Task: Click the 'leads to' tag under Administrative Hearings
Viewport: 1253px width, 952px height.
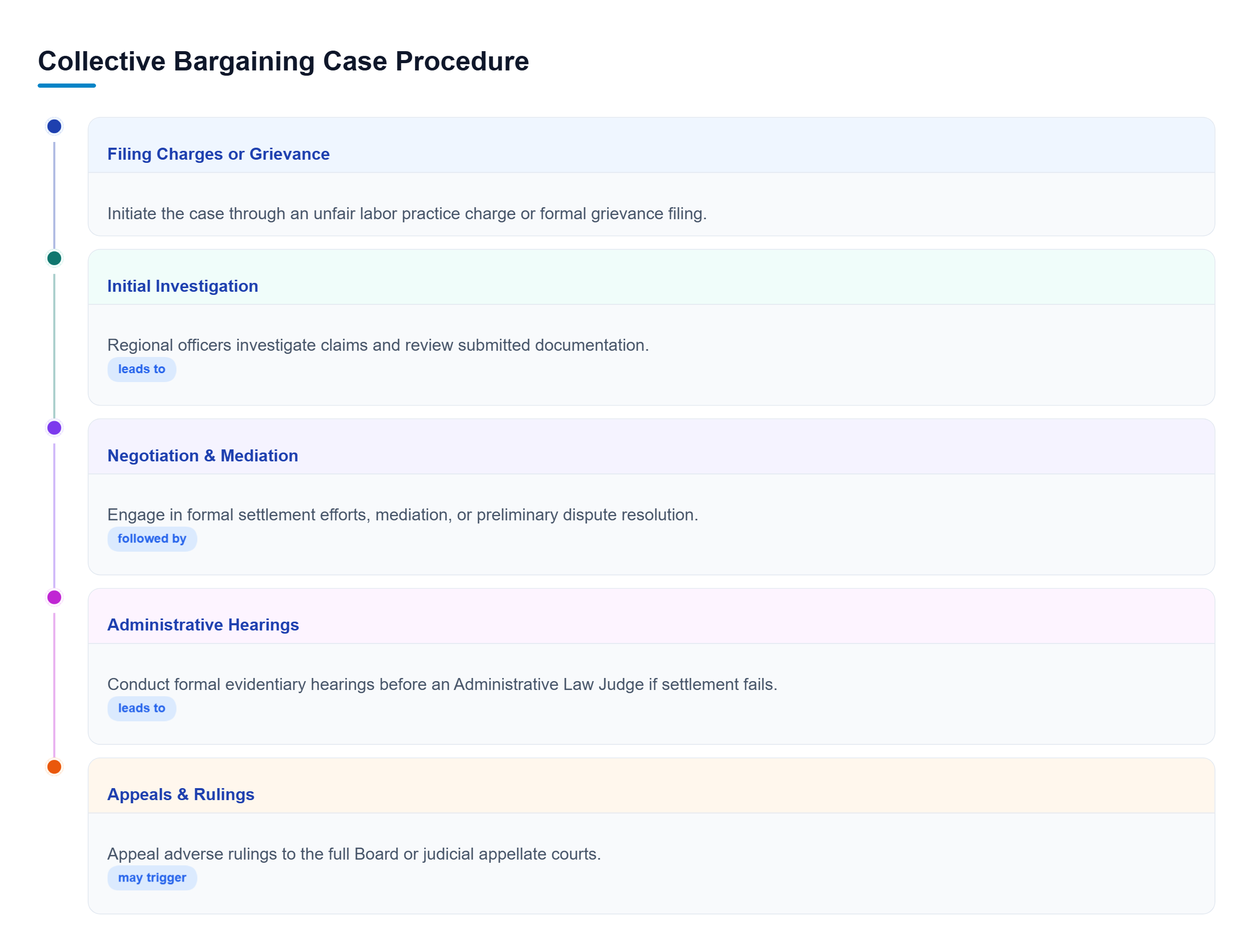Action: [141, 708]
